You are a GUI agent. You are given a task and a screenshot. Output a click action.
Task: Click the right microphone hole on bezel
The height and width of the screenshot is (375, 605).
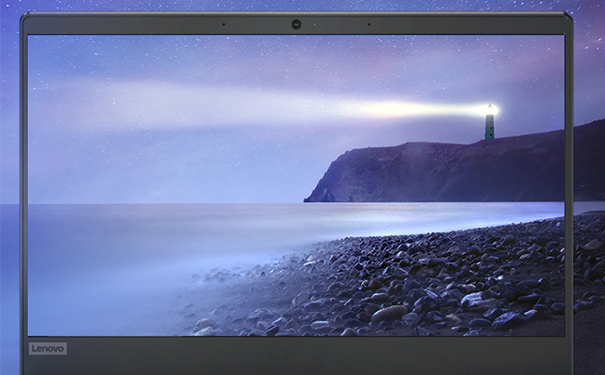[x=369, y=24]
